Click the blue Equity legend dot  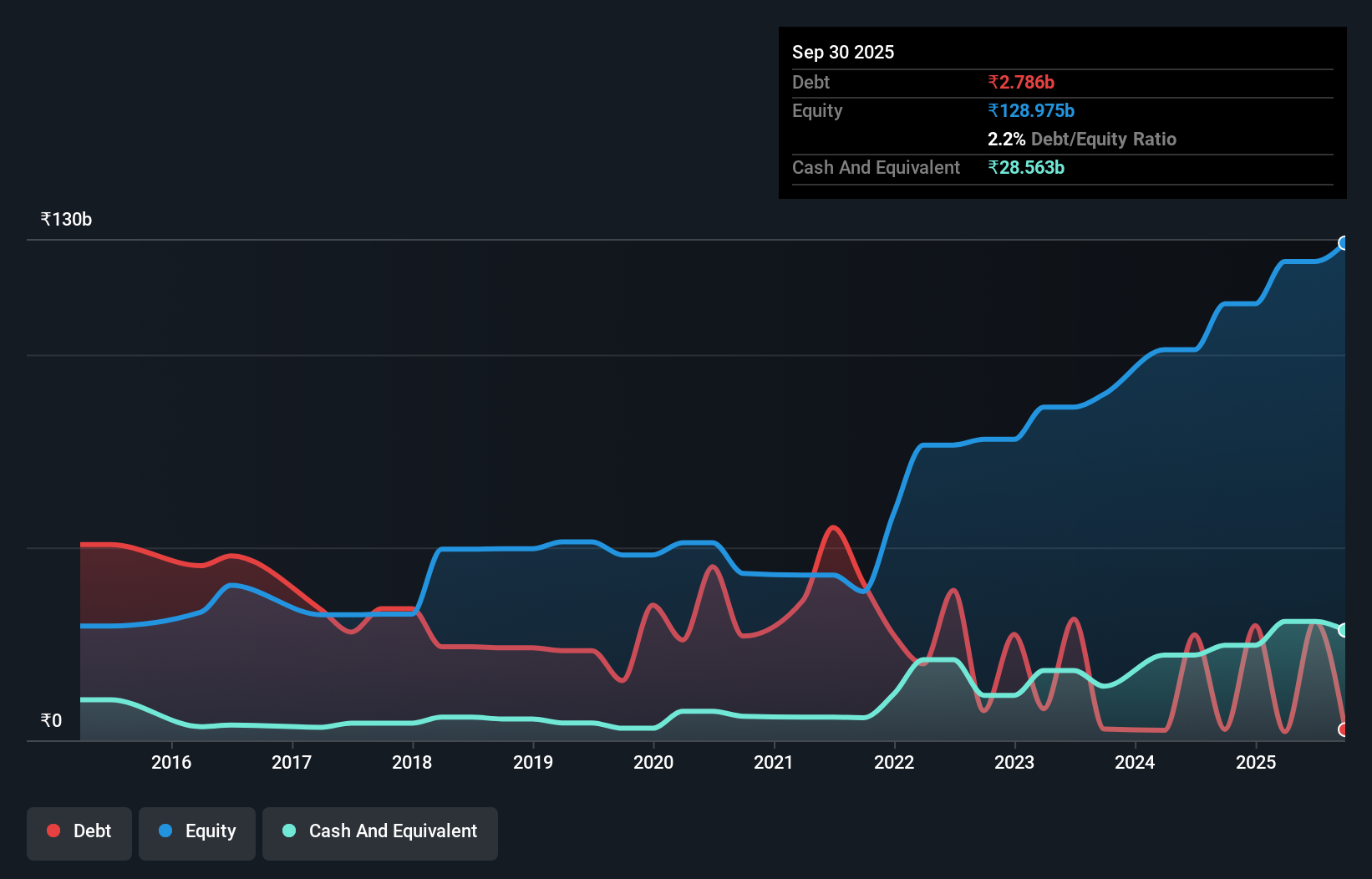click(x=165, y=831)
